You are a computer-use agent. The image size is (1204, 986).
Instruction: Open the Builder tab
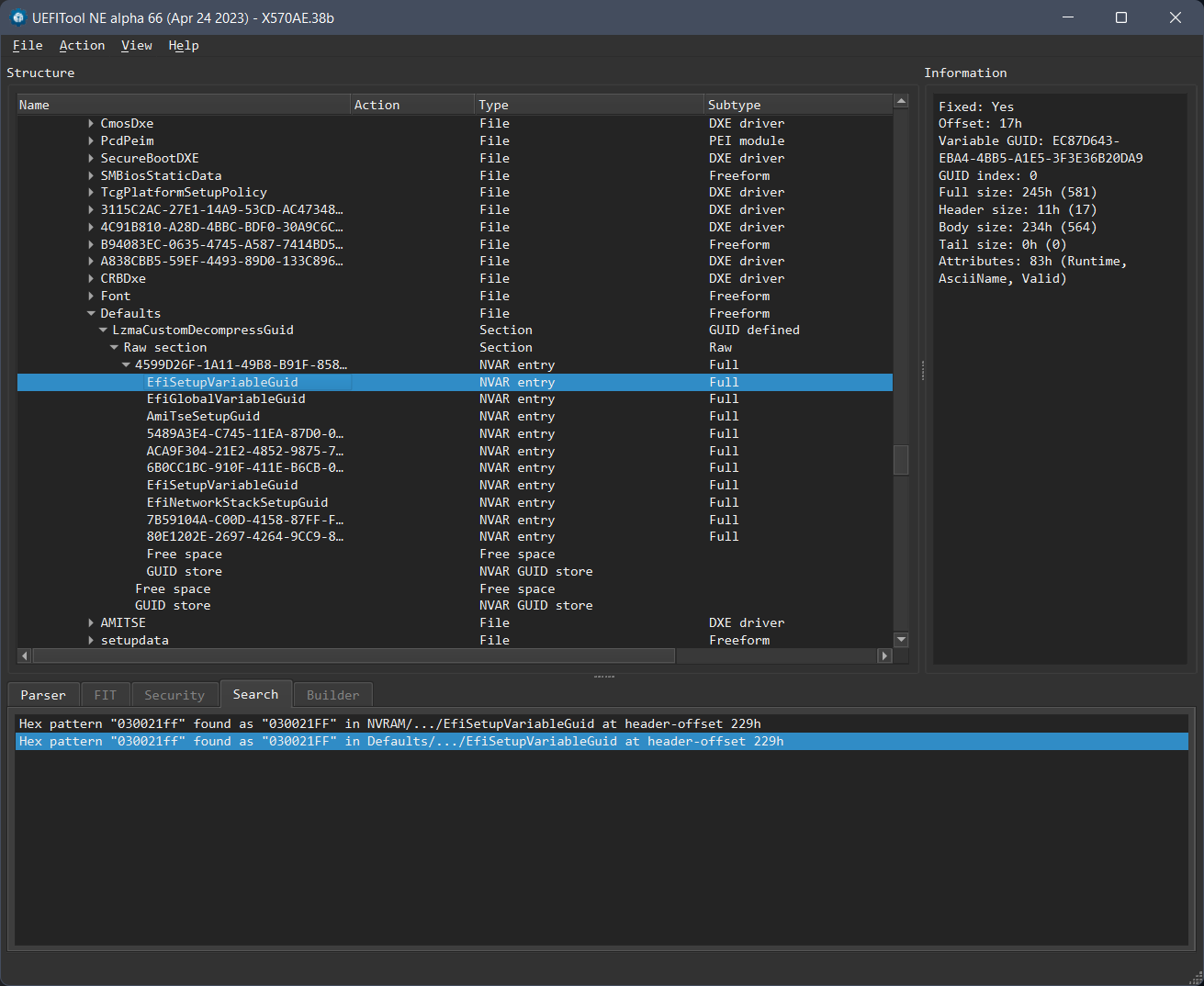(x=332, y=695)
